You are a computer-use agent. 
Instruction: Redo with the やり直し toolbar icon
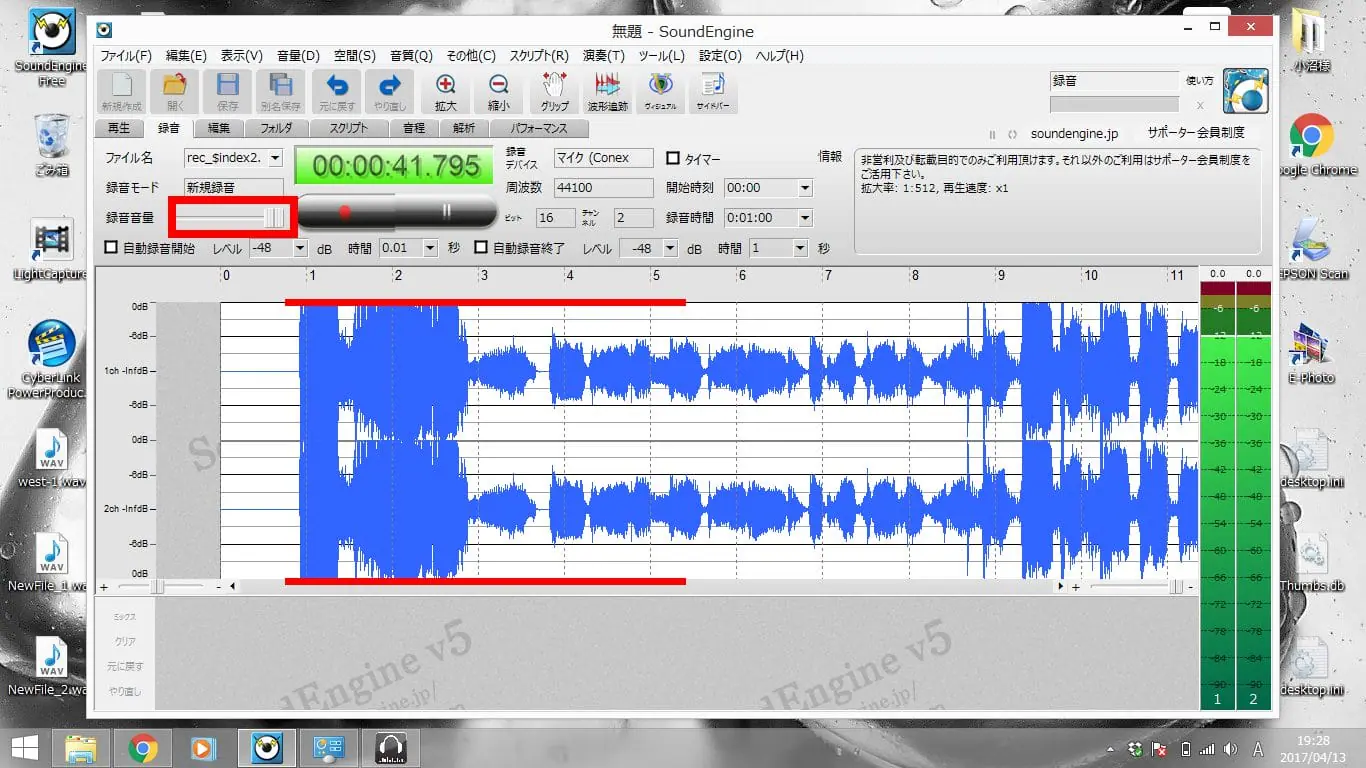coord(389,91)
